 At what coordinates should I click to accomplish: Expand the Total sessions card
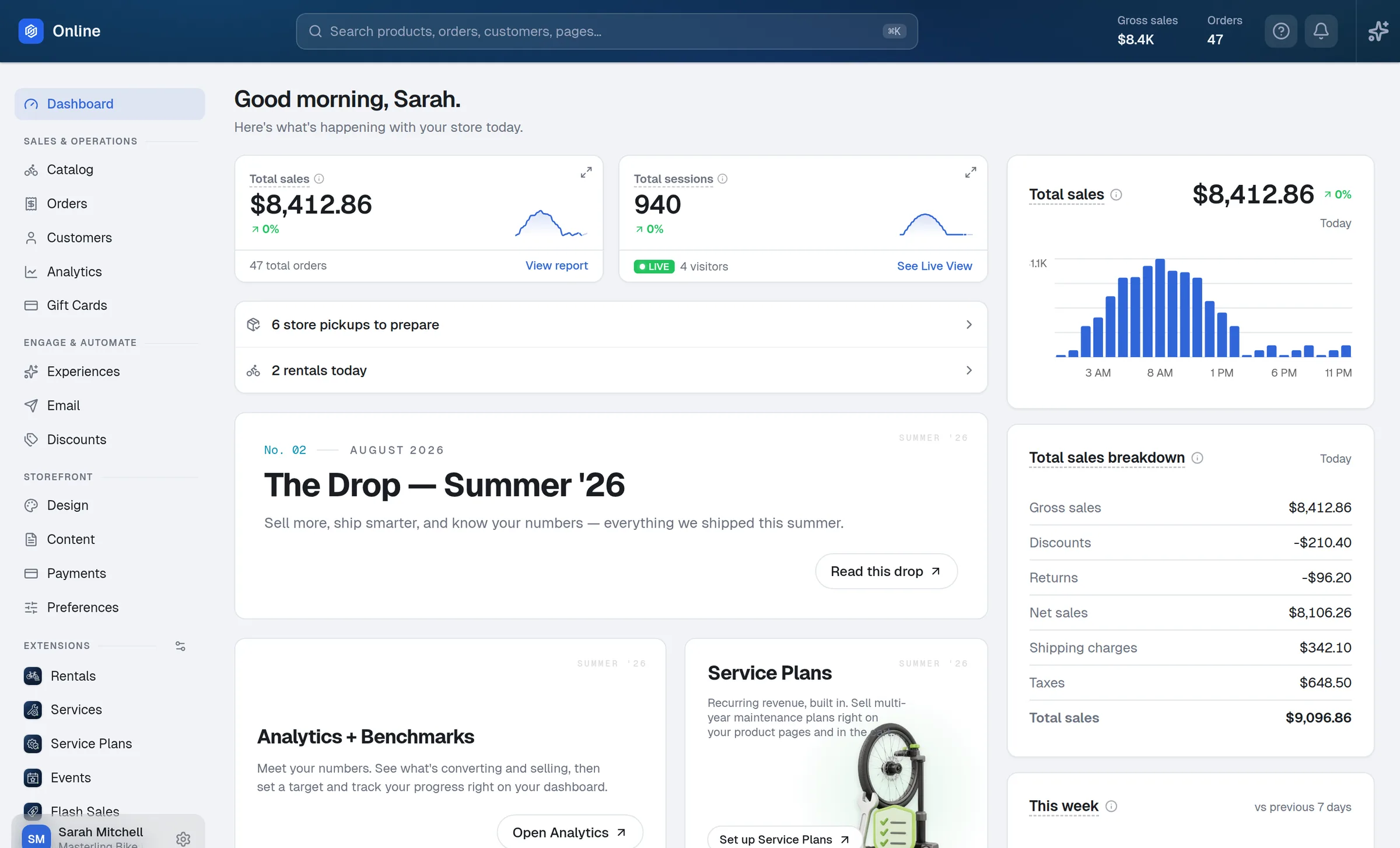[971, 172]
